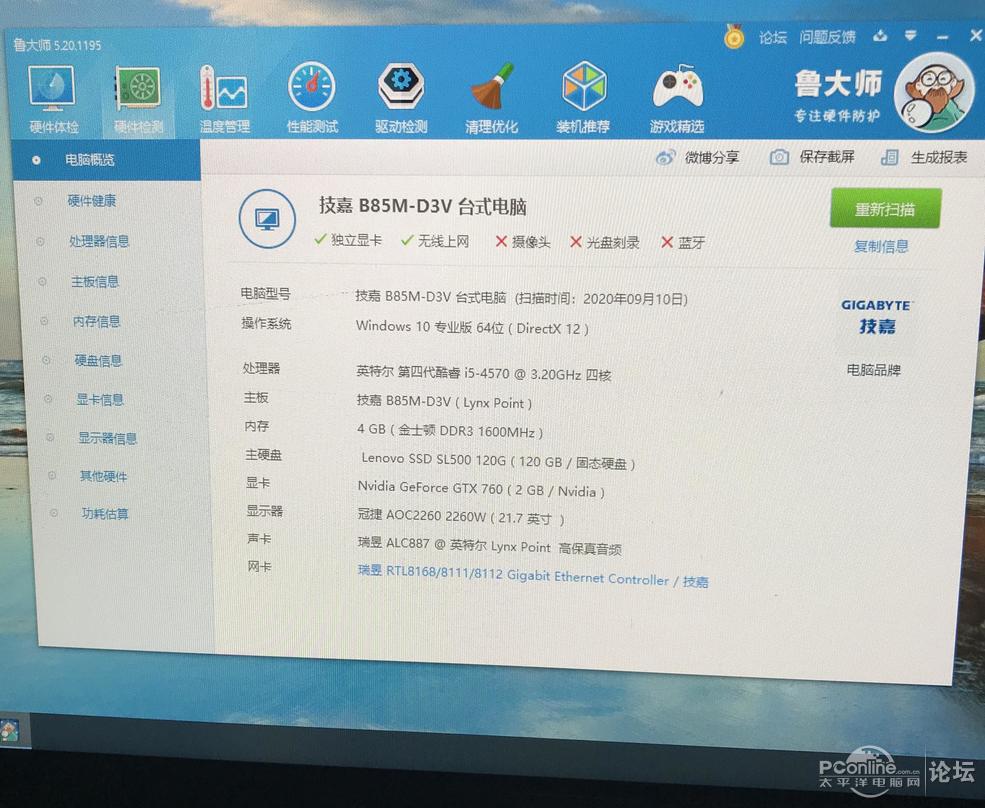Click Windows 10 专业版 64位 text

point(472,327)
